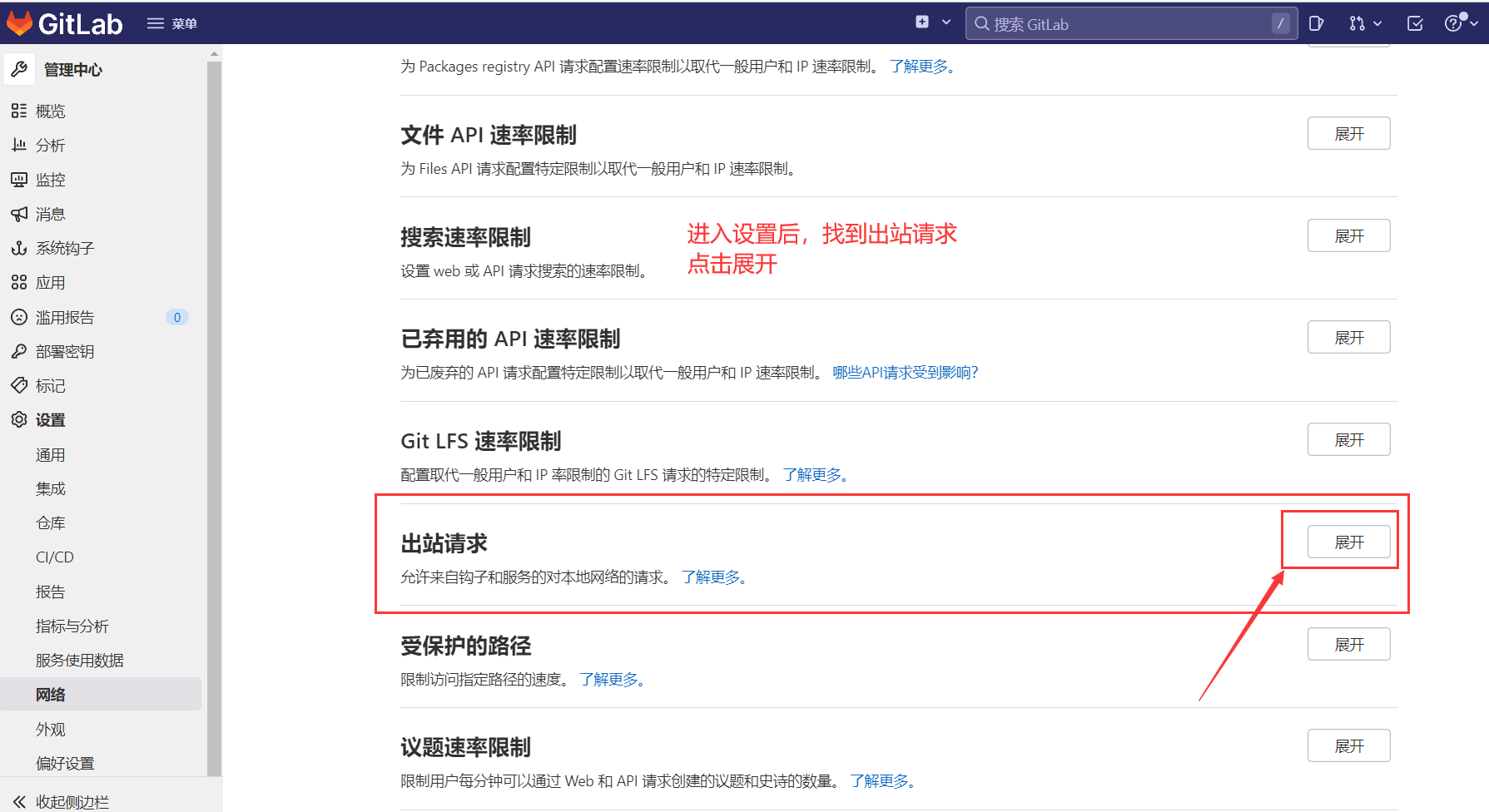Image resolution: width=1489 pixels, height=812 pixels.
Task: Select 网络 settings submenu
Action: [101, 694]
